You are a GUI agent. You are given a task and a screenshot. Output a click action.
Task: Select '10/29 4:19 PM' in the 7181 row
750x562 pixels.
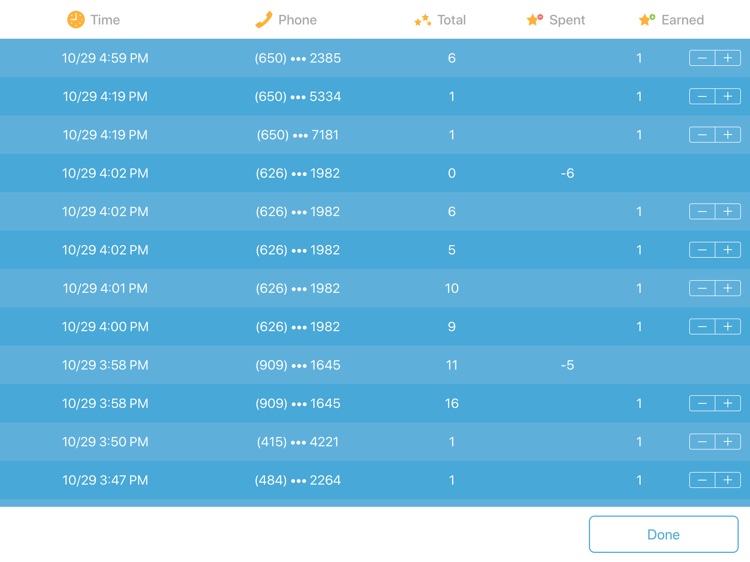105,134
